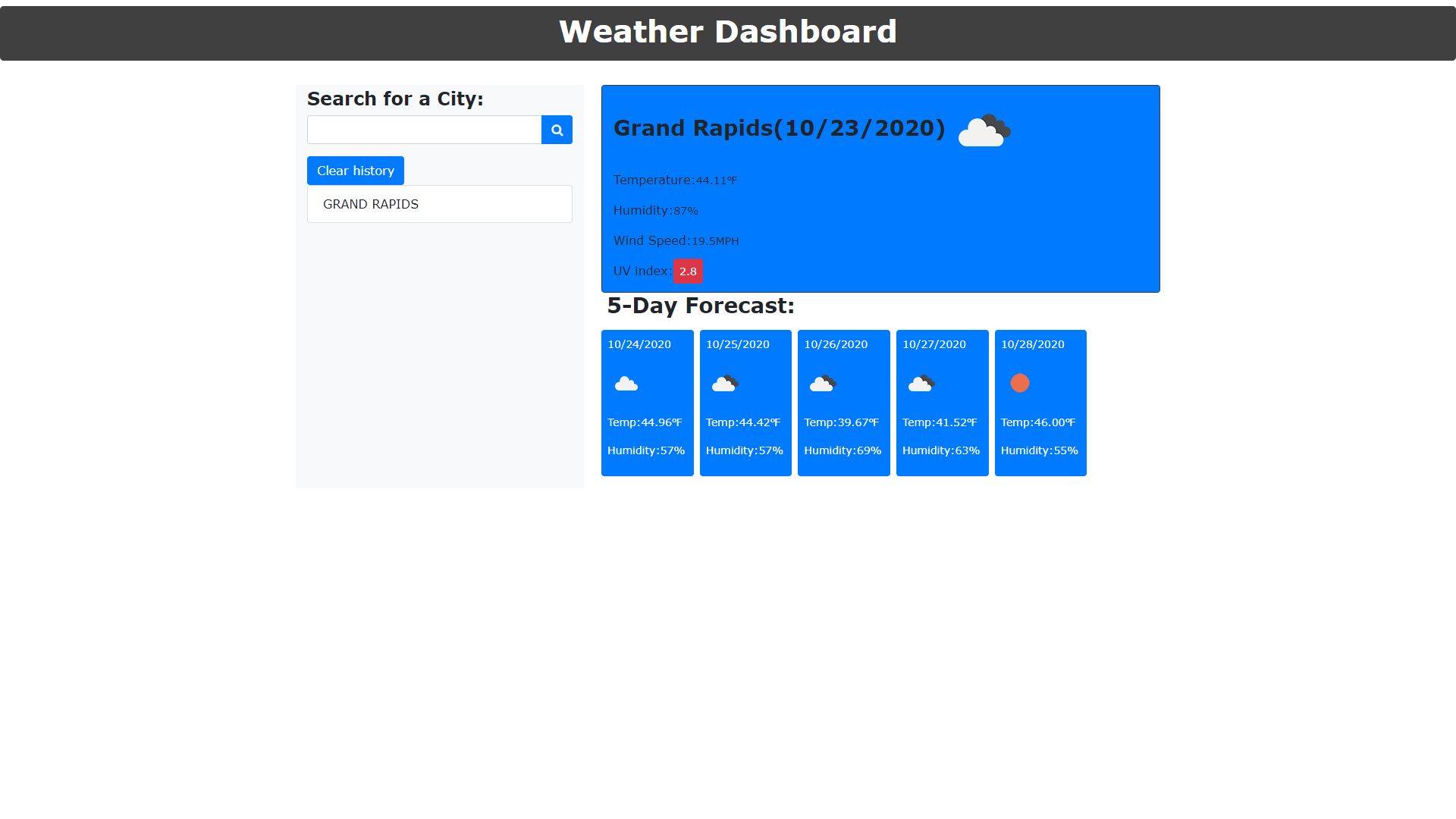Select the weather icon on 10/27/2020 card
Image resolution: width=1456 pixels, height=819 pixels.
921,383
